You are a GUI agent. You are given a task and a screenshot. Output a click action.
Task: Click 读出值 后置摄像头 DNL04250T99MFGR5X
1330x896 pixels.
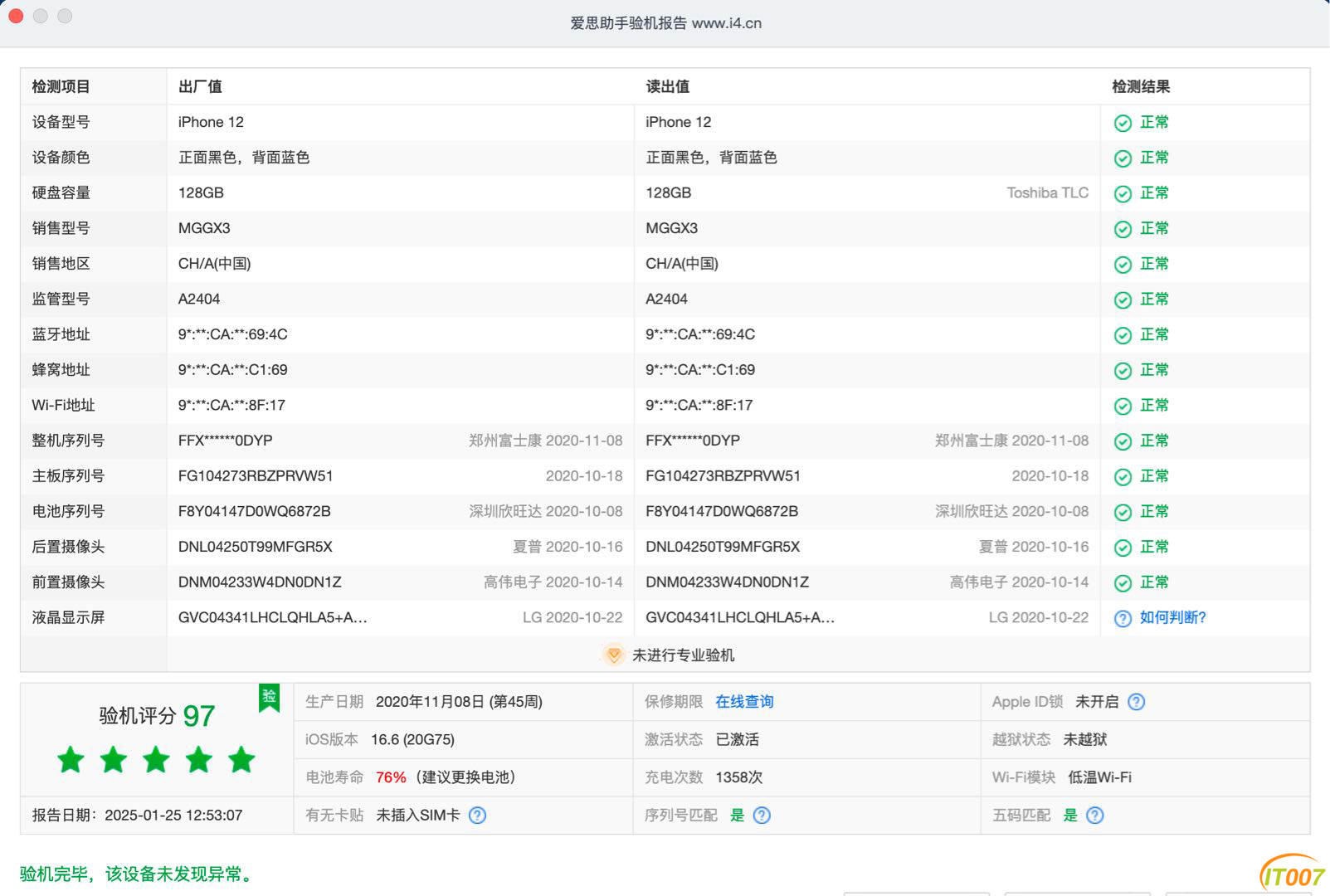pos(723,547)
